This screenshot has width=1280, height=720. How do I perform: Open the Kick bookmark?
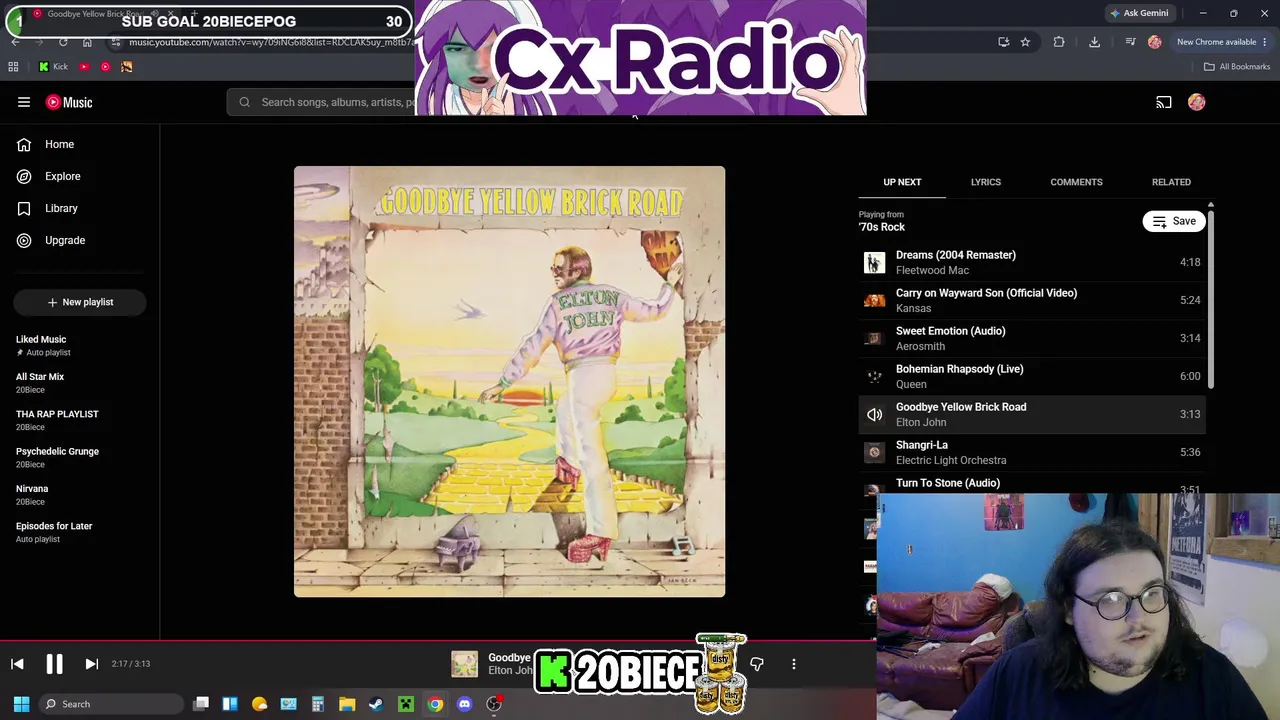coord(53,67)
